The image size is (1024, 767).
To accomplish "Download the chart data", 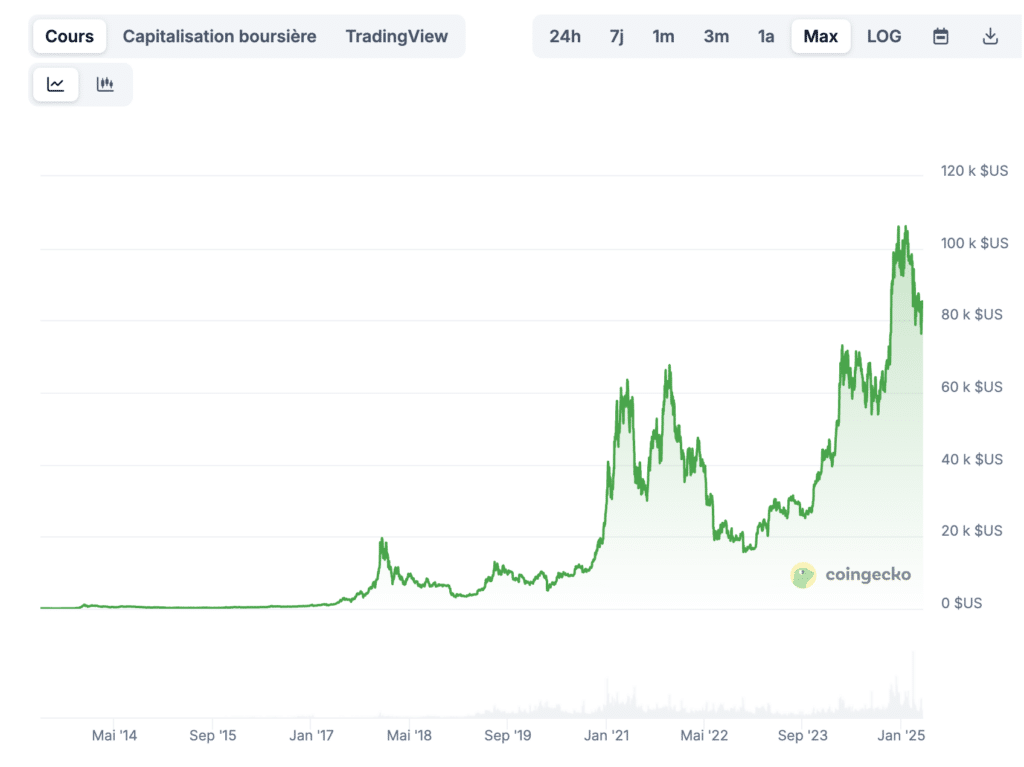I will click(990, 37).
